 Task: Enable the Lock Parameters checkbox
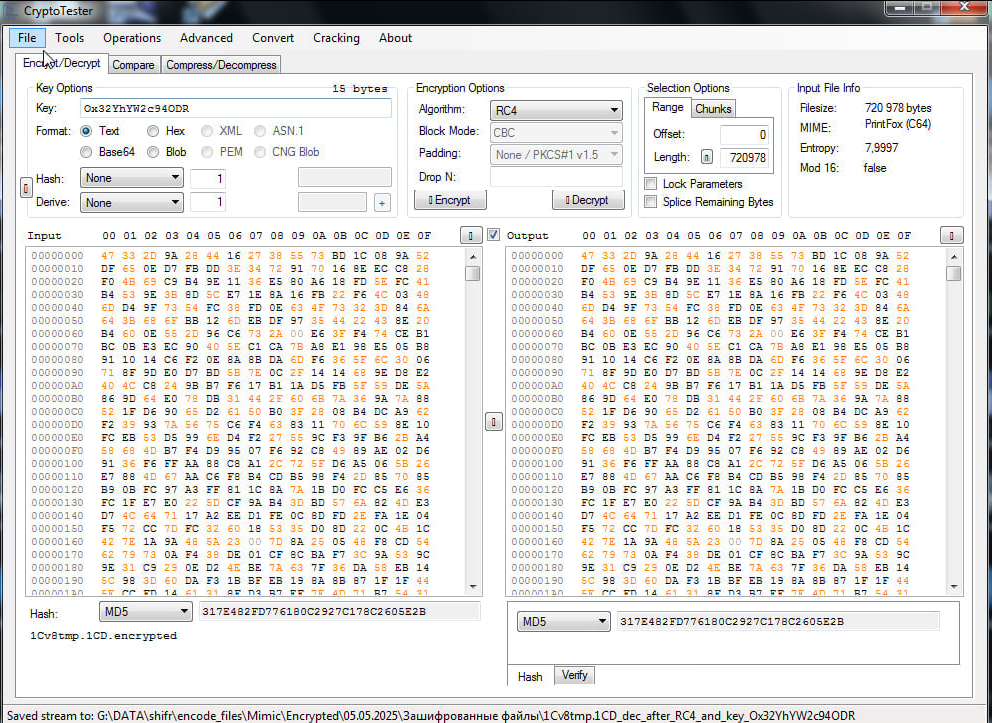coord(650,184)
